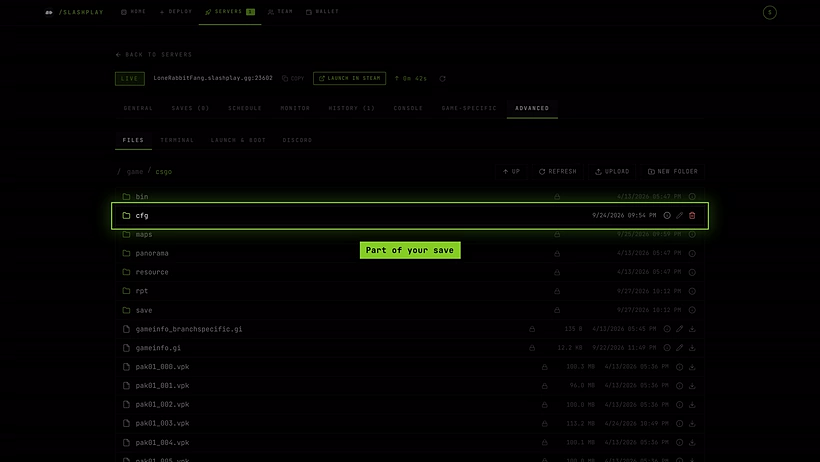Open the cfg folder
The width and height of the screenshot is (820, 462).
[410, 216]
